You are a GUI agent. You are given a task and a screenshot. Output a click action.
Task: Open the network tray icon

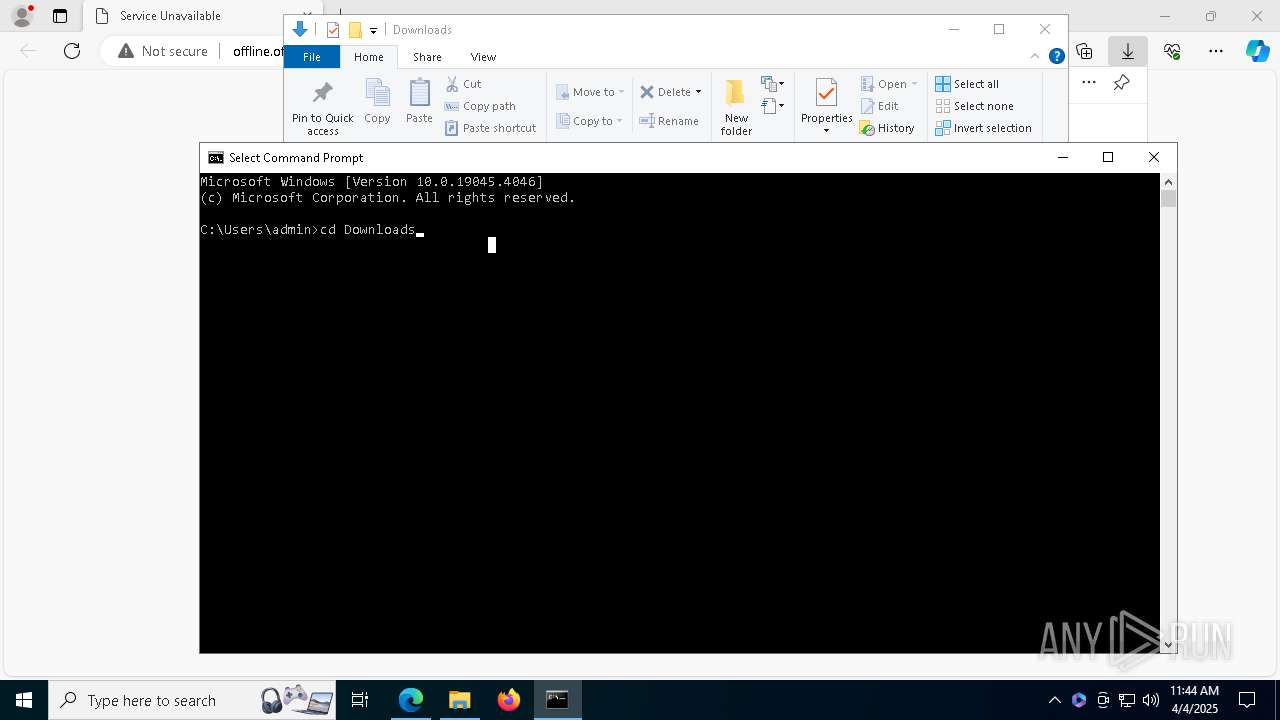pos(1127,700)
